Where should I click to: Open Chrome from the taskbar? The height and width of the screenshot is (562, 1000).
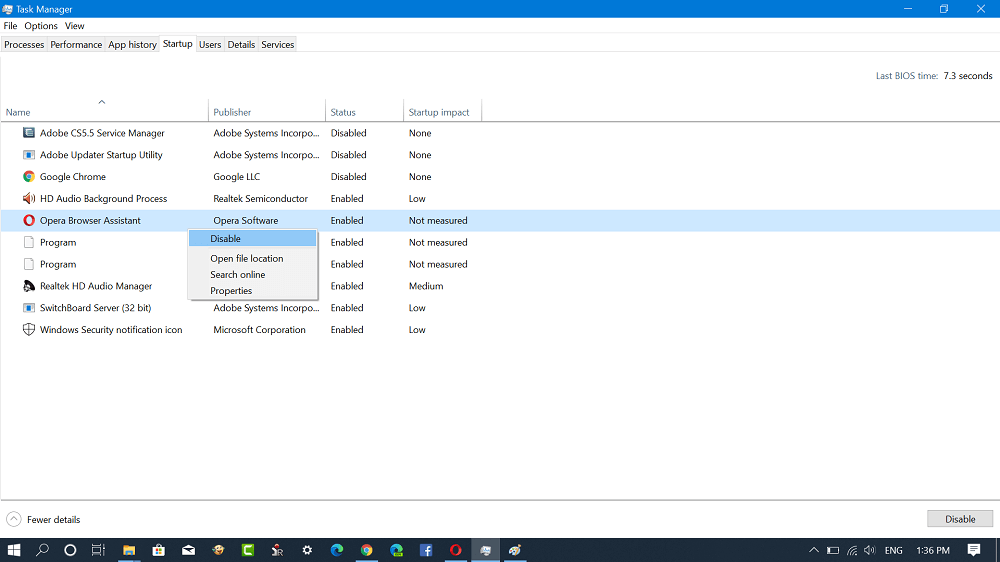pyautogui.click(x=367, y=550)
